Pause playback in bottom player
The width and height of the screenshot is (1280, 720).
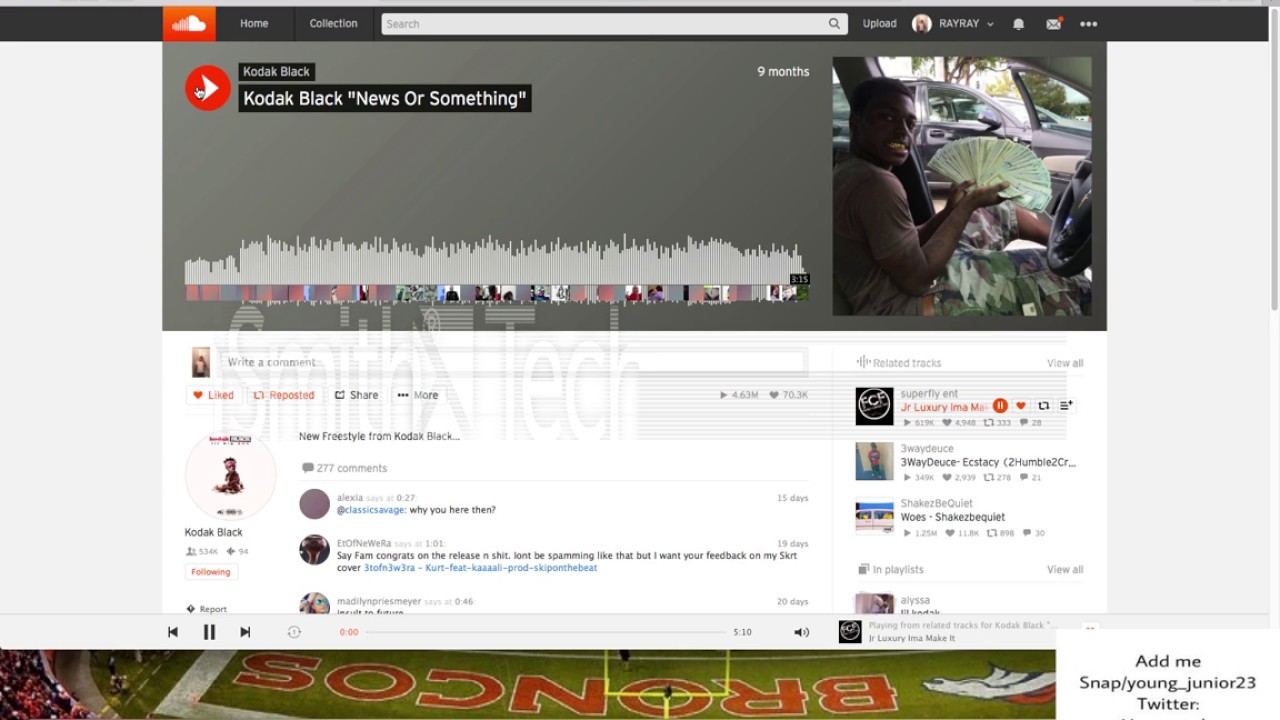[209, 632]
